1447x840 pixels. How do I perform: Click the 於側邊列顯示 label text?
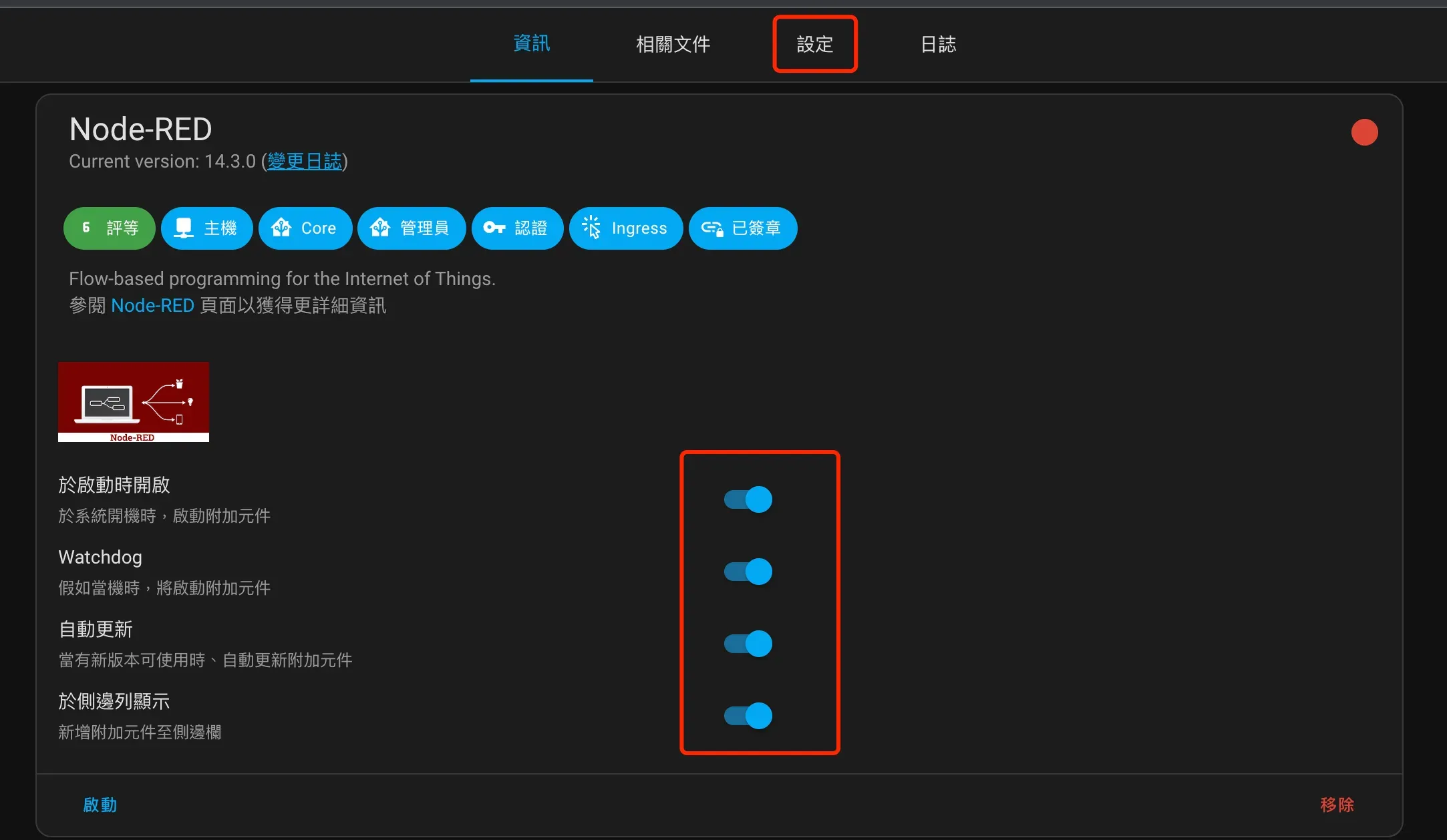[x=114, y=701]
